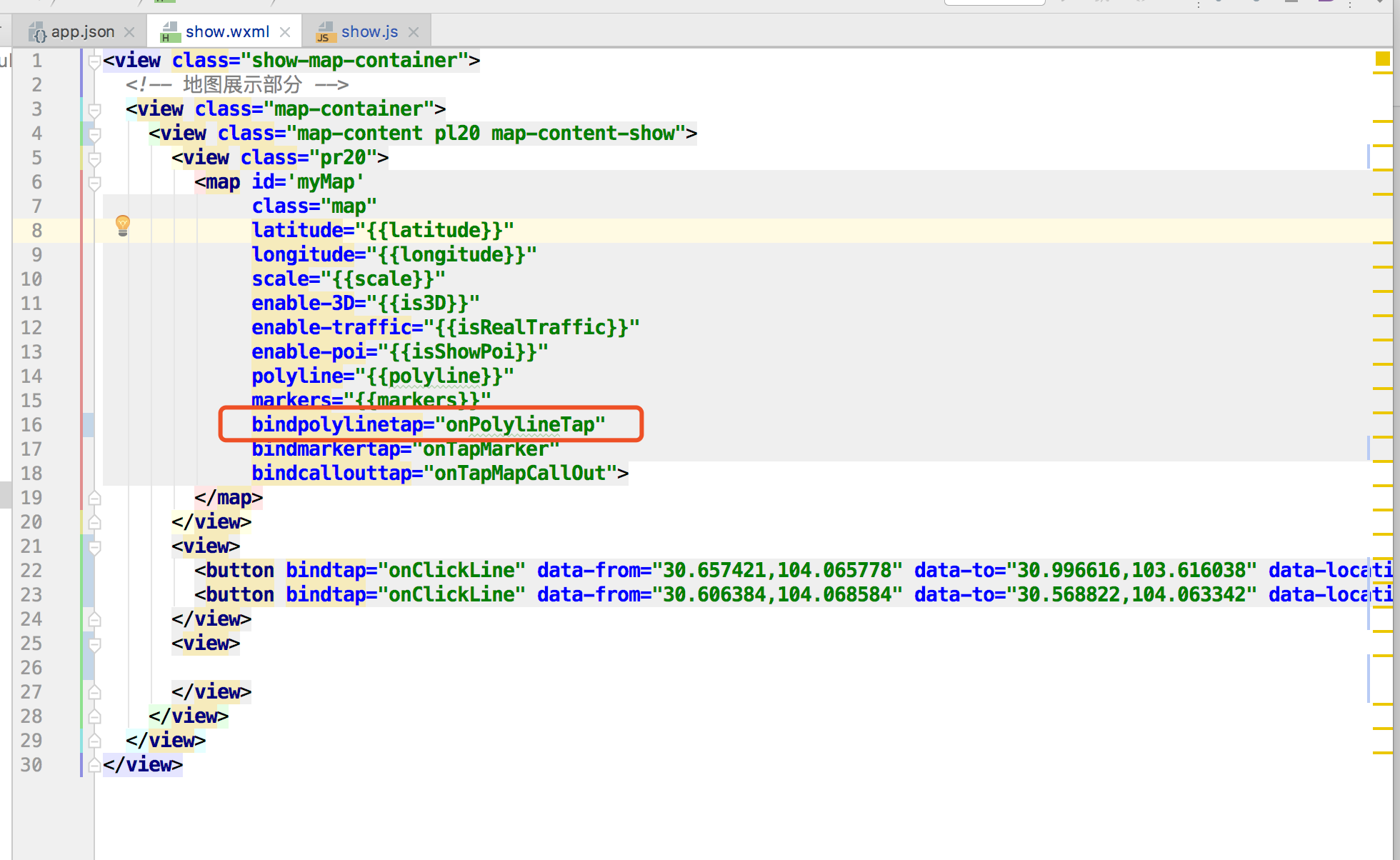Click line number 19 in the gutter
Screen dimensions: 1400x860
click(31, 498)
